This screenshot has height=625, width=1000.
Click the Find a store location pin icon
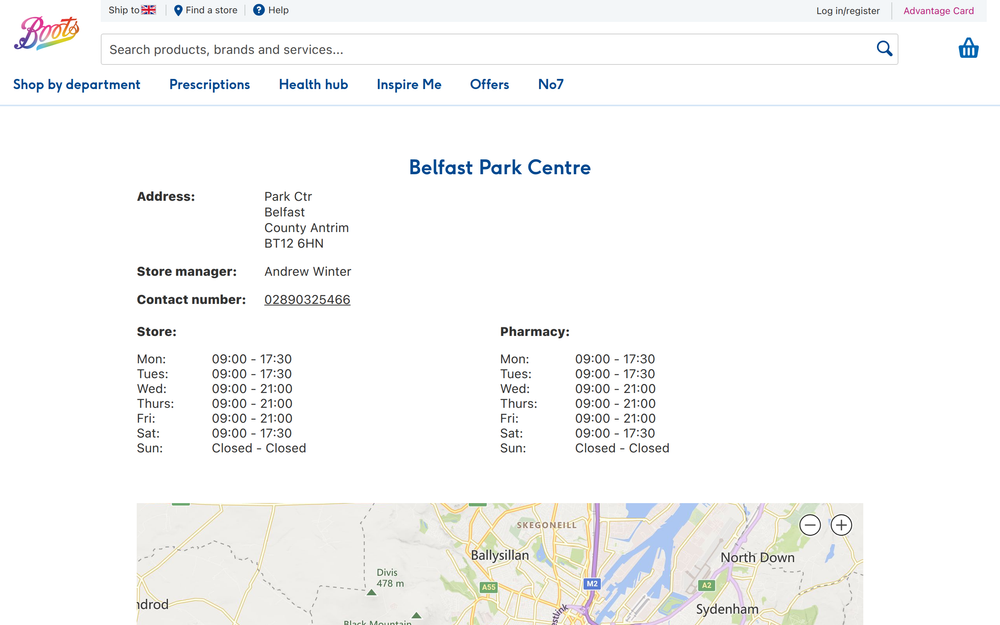point(178,10)
